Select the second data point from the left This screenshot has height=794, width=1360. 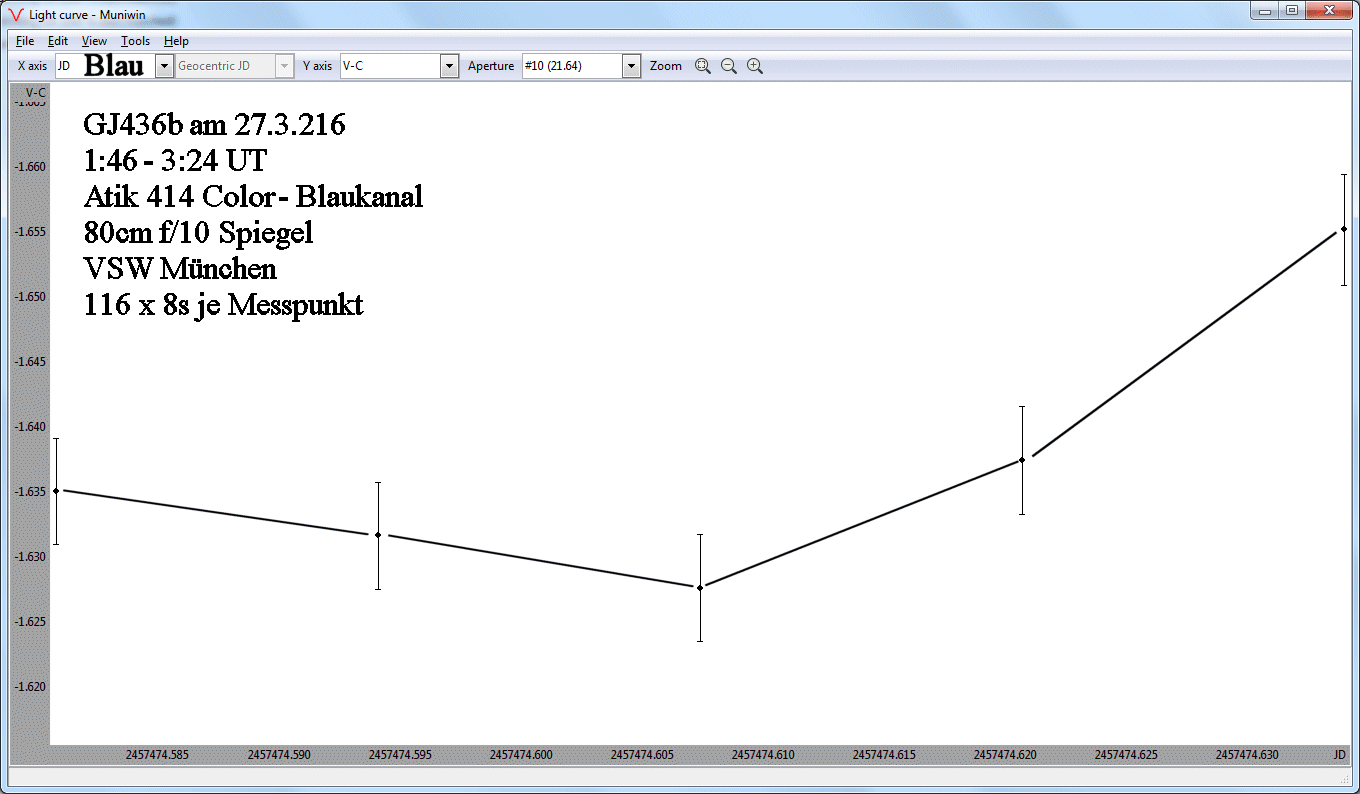[378, 535]
